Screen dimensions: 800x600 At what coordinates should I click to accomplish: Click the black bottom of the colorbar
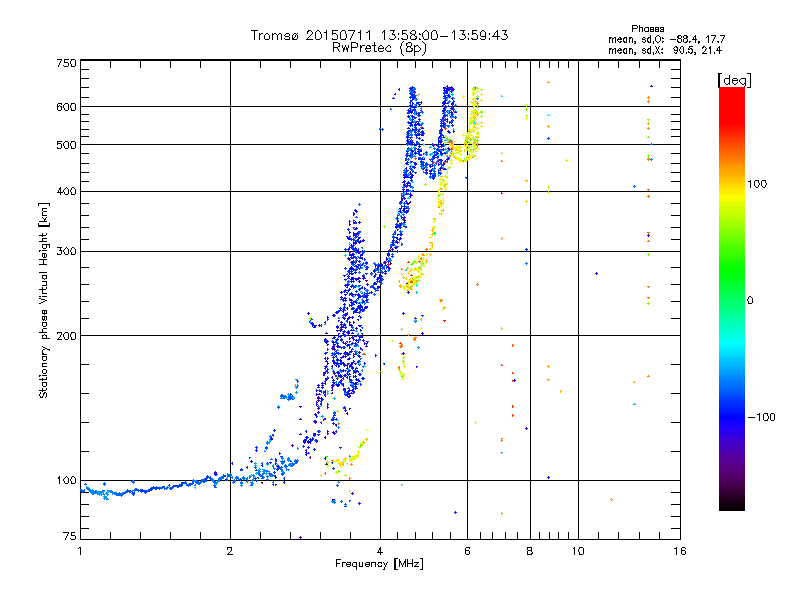(732, 503)
